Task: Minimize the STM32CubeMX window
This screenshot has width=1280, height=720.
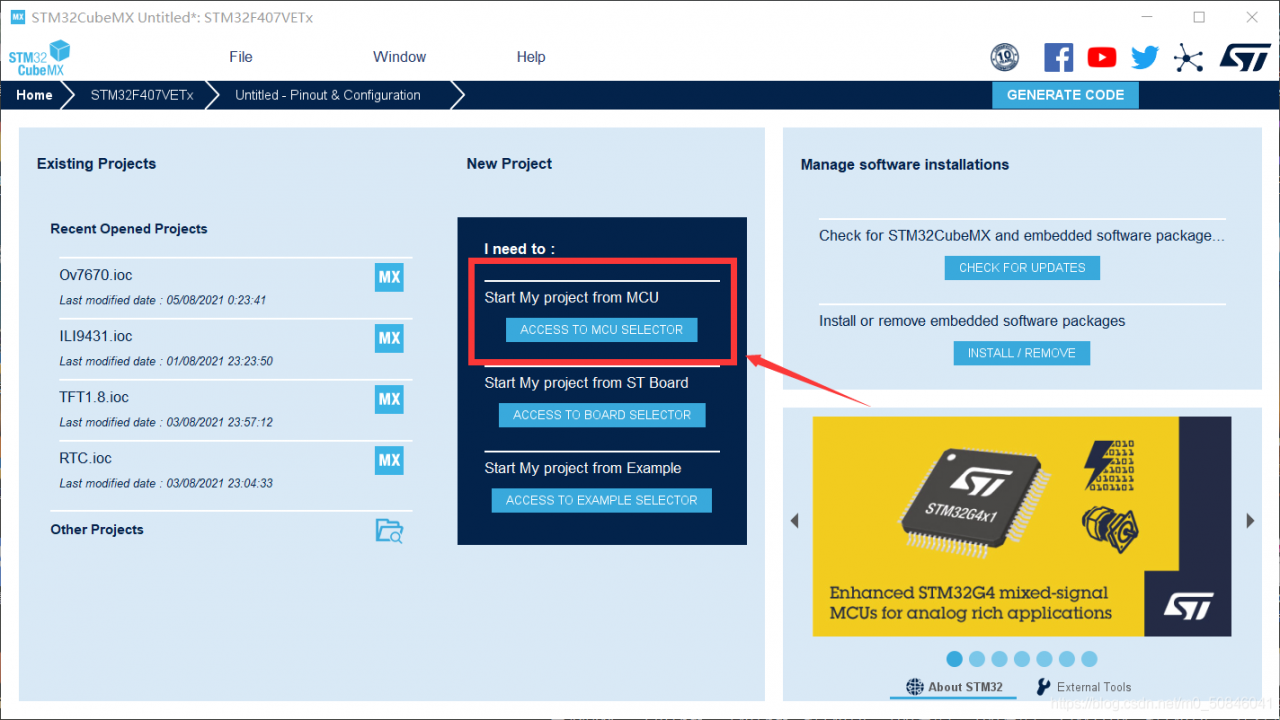Action: (x=1146, y=17)
